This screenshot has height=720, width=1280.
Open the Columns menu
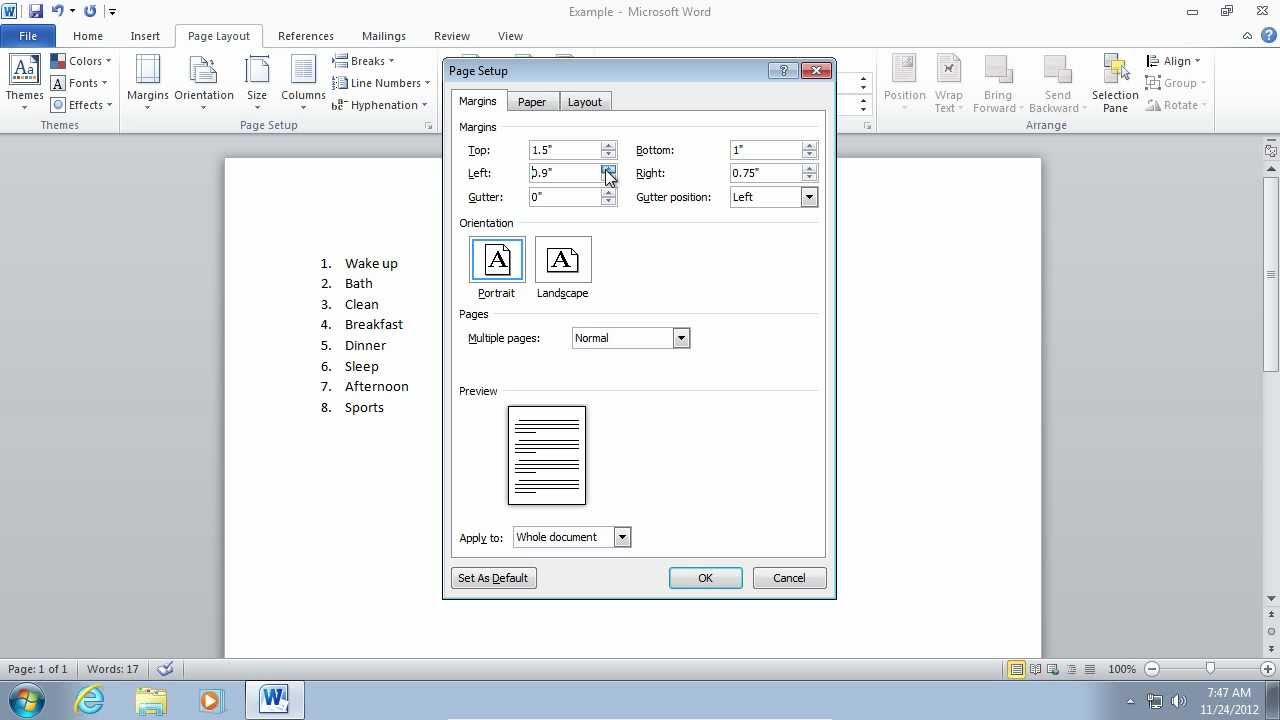coord(303,83)
